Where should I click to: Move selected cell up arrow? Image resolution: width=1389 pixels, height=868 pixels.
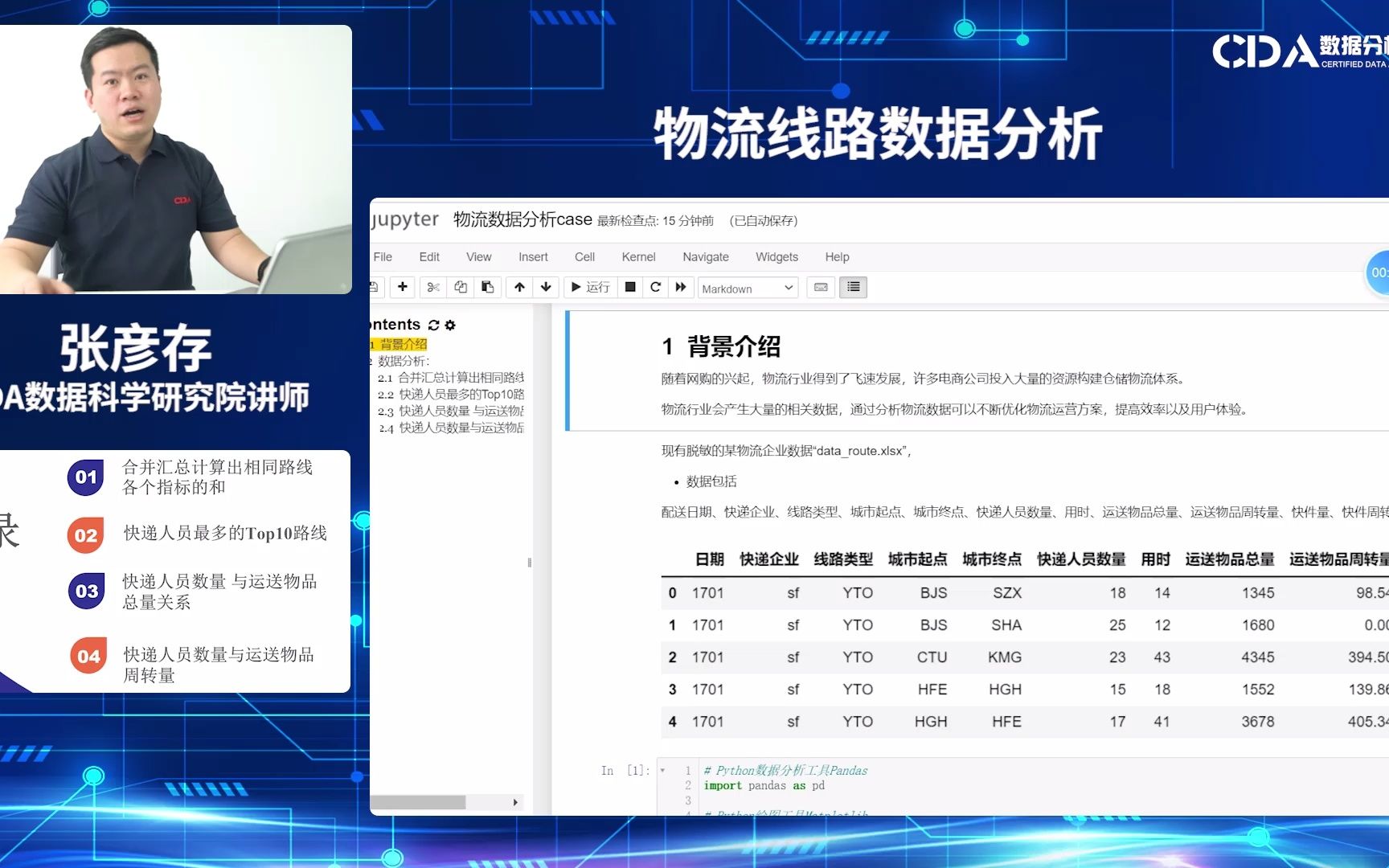[520, 287]
